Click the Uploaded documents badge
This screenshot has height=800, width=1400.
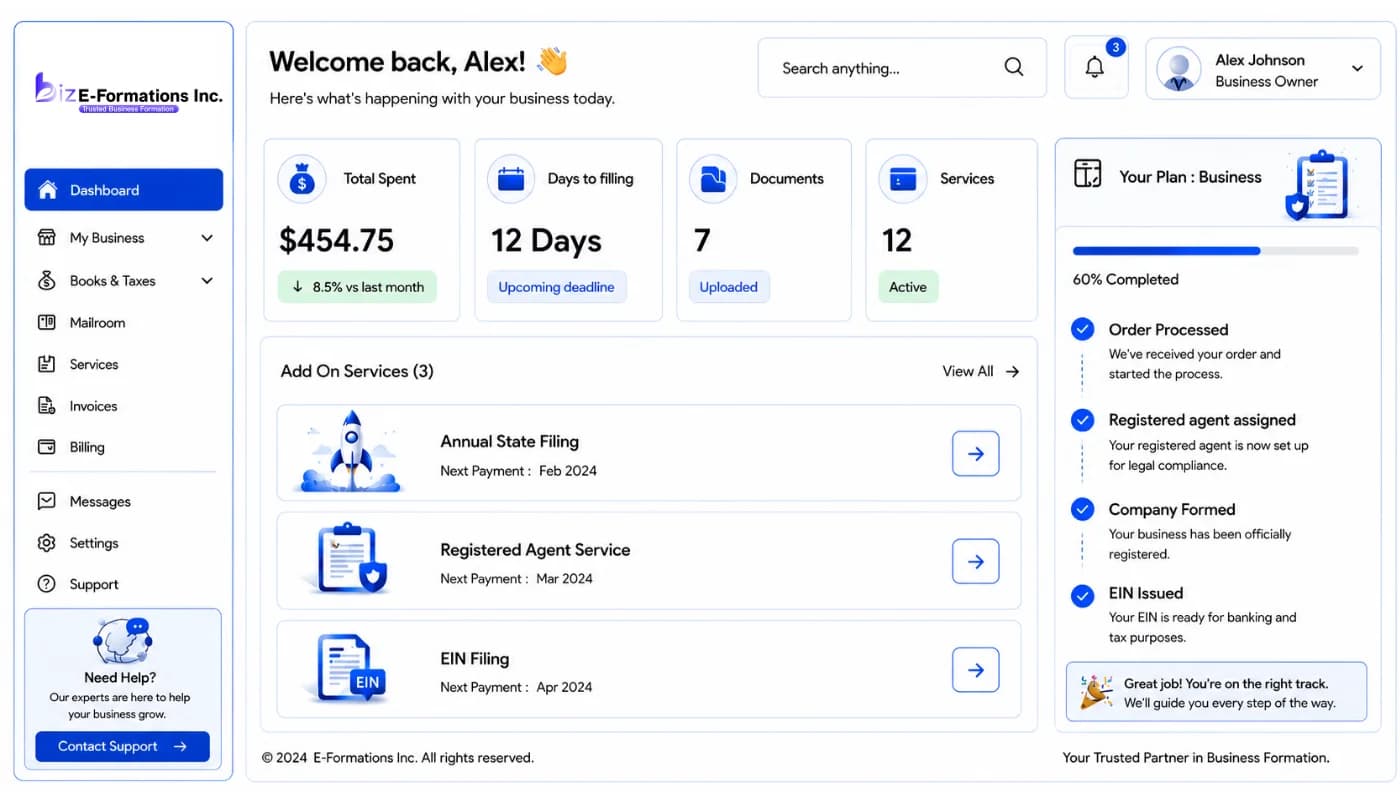(x=728, y=287)
